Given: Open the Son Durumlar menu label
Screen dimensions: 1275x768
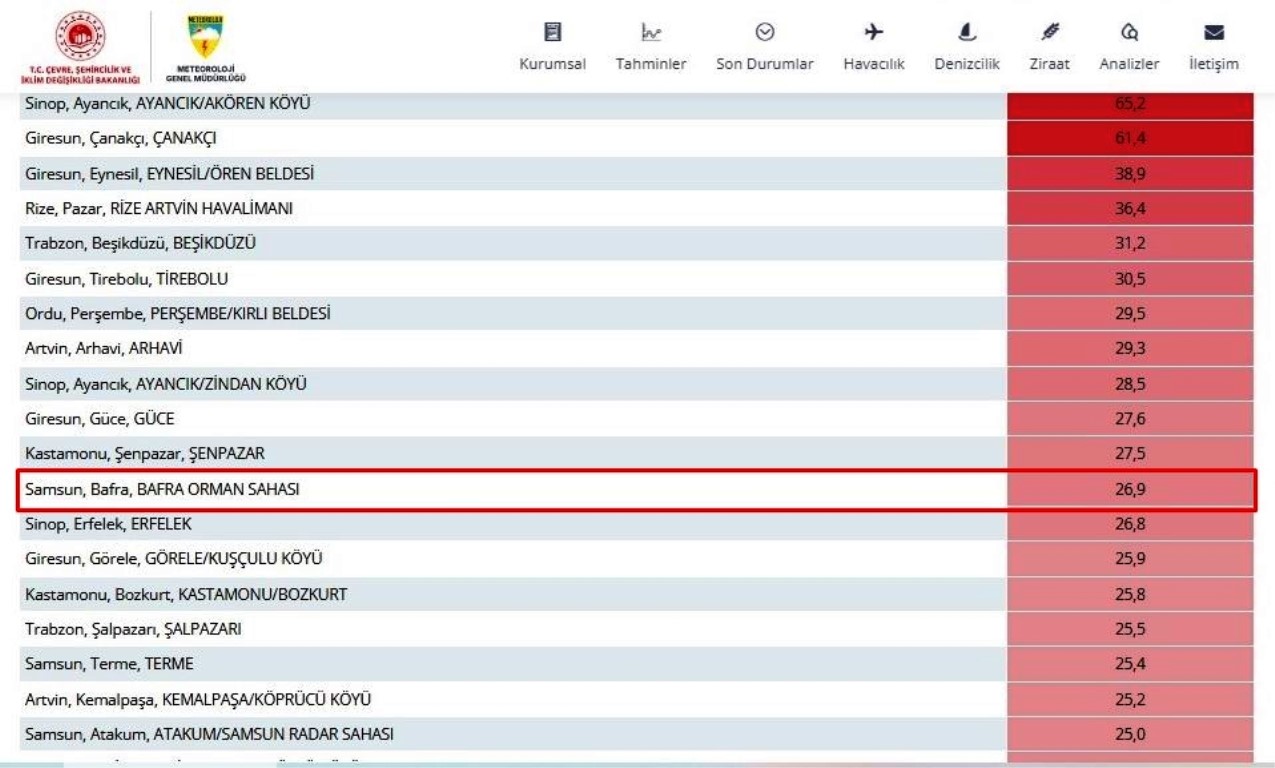Looking at the screenshot, I should [765, 64].
